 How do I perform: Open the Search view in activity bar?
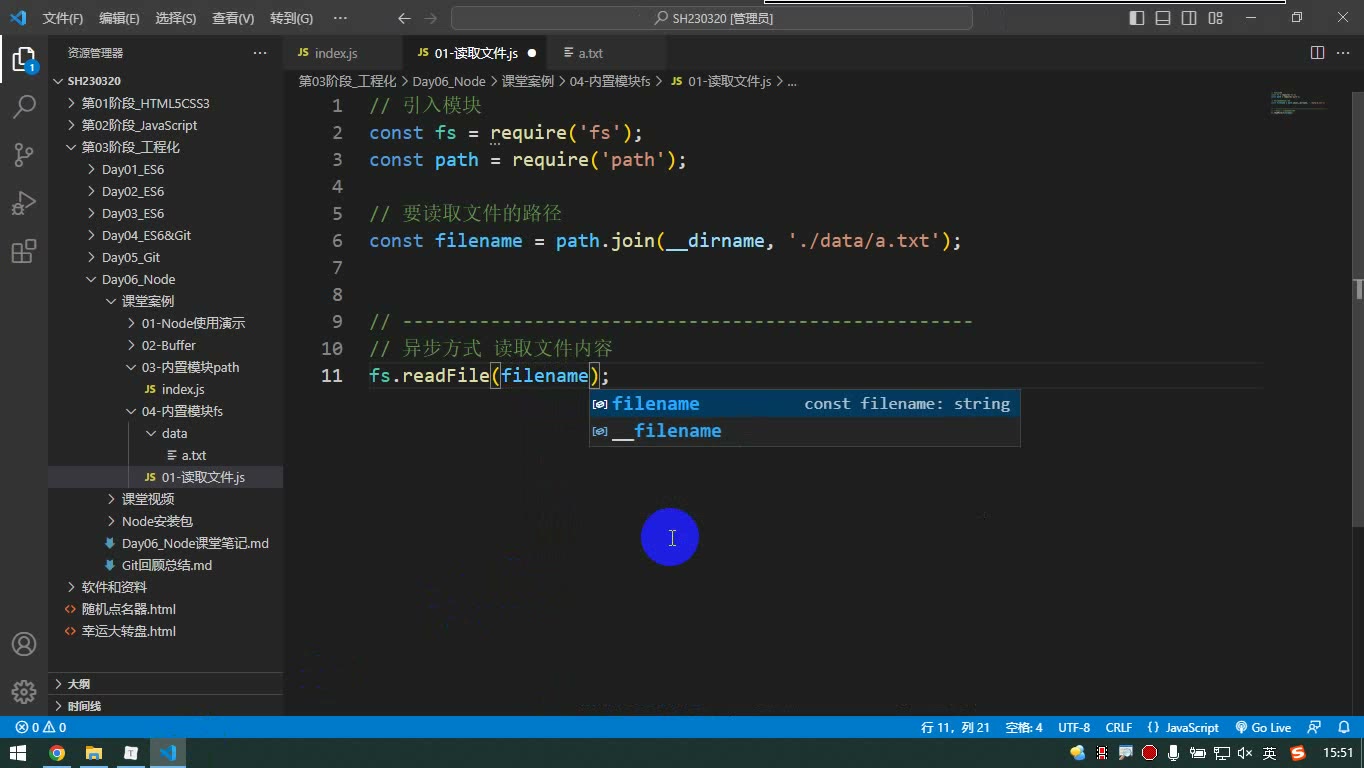[24, 106]
